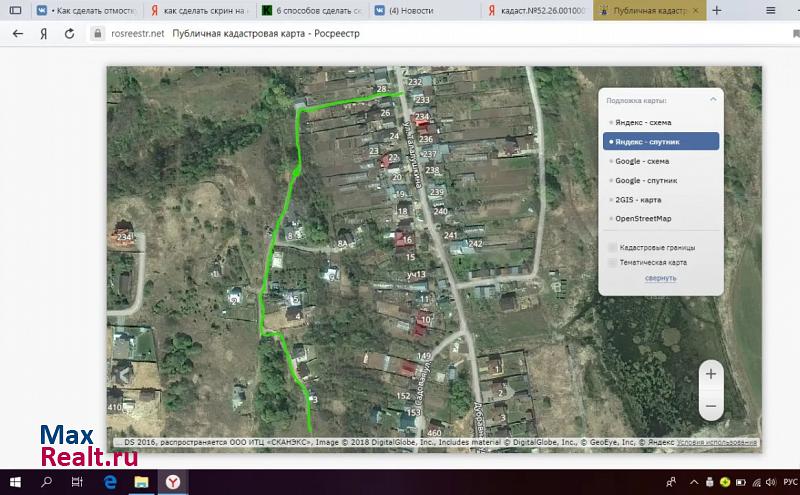The height and width of the screenshot is (495, 800).
Task: Click the Yandex home Я icon
Action: [x=43, y=33]
